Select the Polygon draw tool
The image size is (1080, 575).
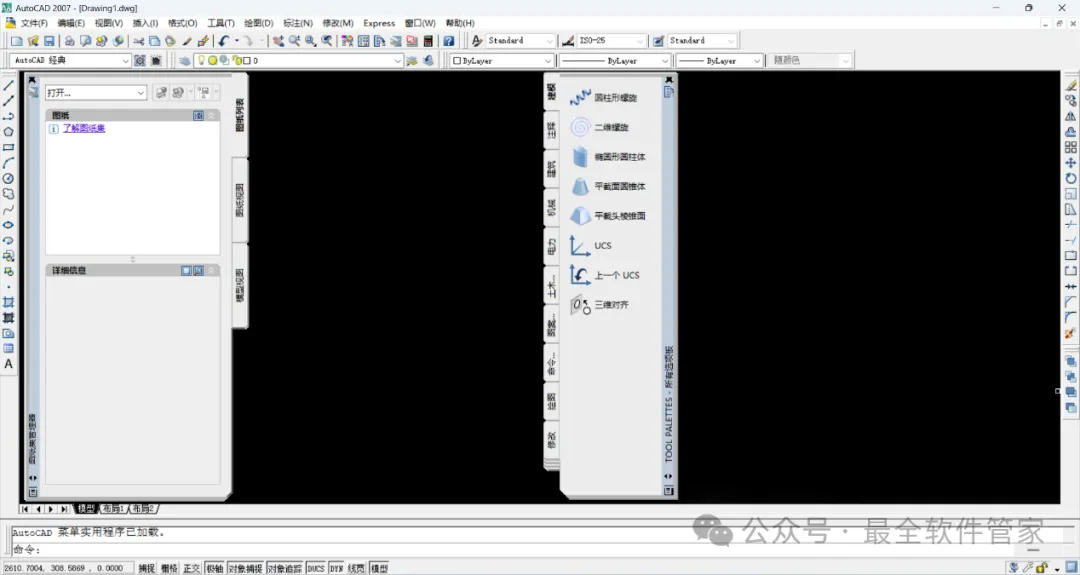tap(8, 132)
